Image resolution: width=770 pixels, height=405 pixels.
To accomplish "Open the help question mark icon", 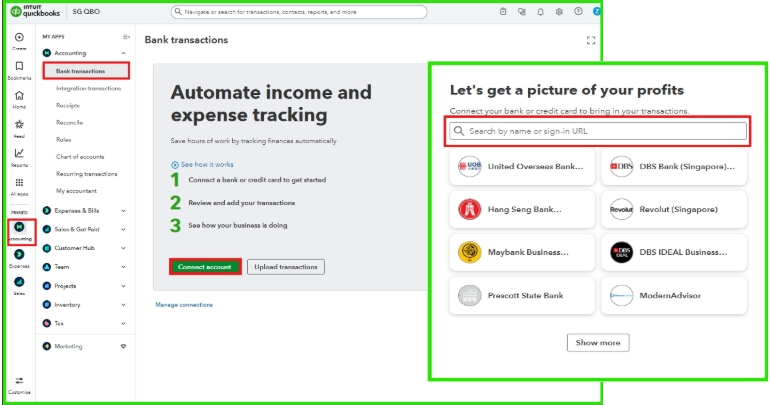I will click(x=578, y=11).
